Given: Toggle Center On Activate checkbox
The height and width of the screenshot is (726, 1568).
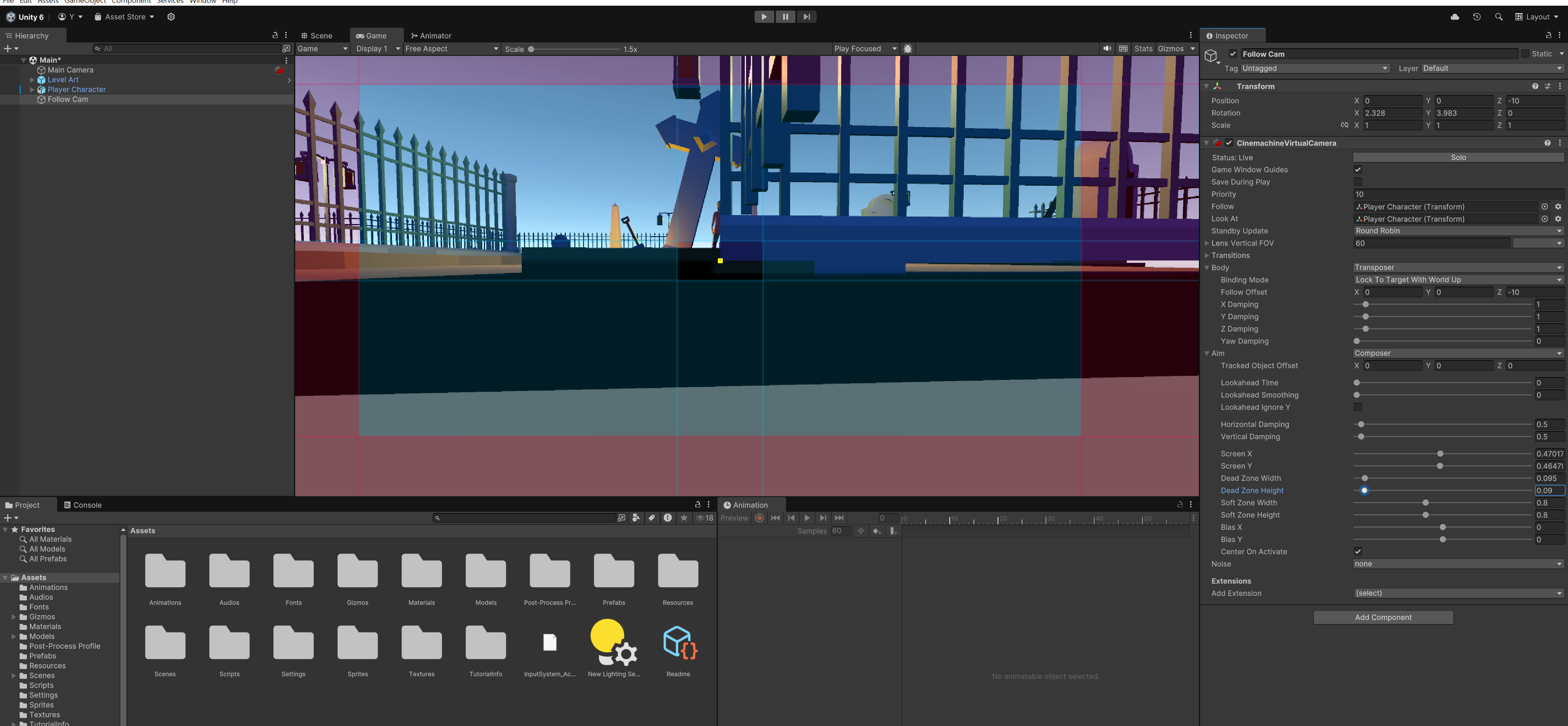Looking at the screenshot, I should click(1357, 552).
